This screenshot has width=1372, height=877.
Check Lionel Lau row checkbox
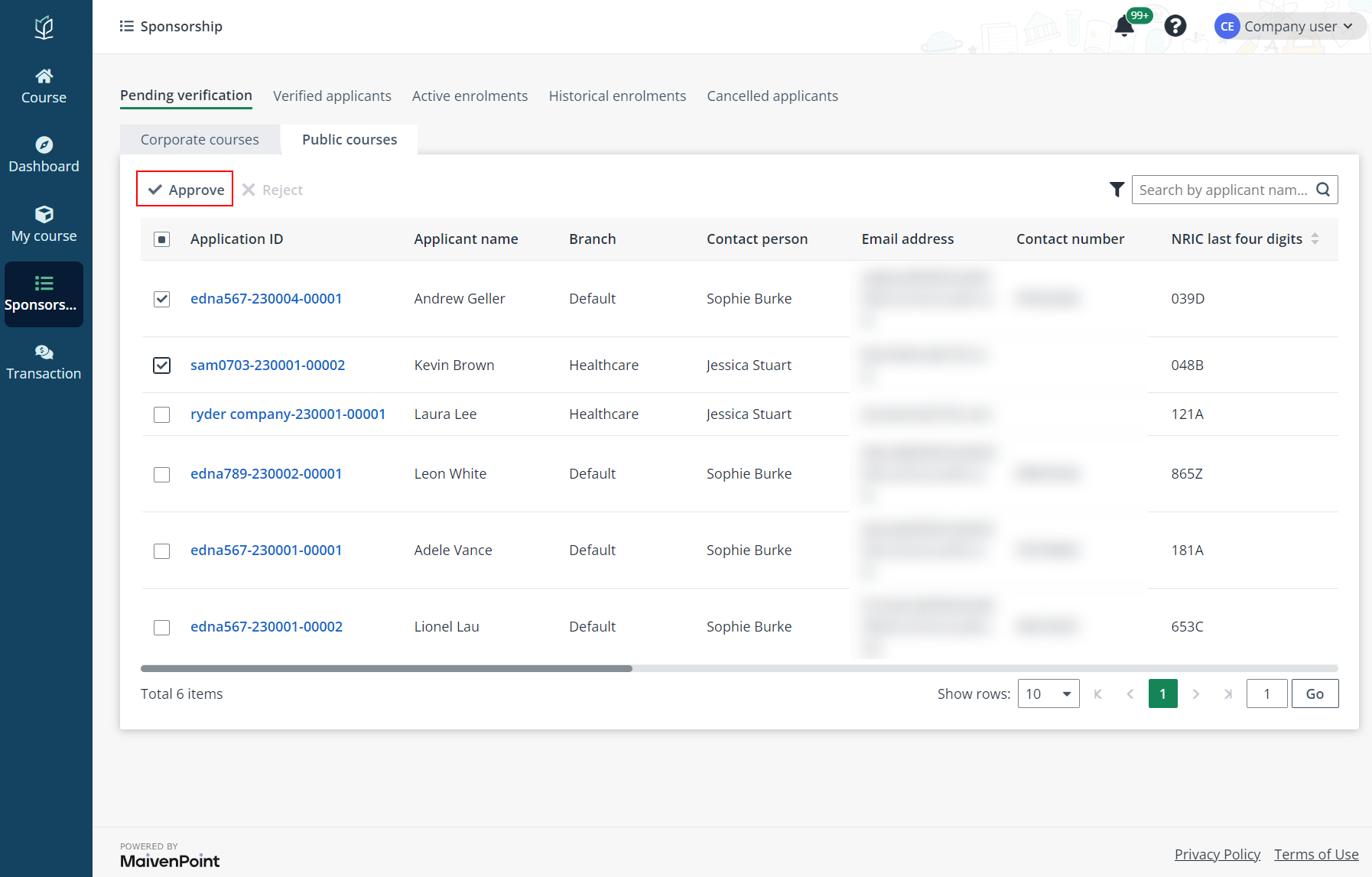[161, 628]
